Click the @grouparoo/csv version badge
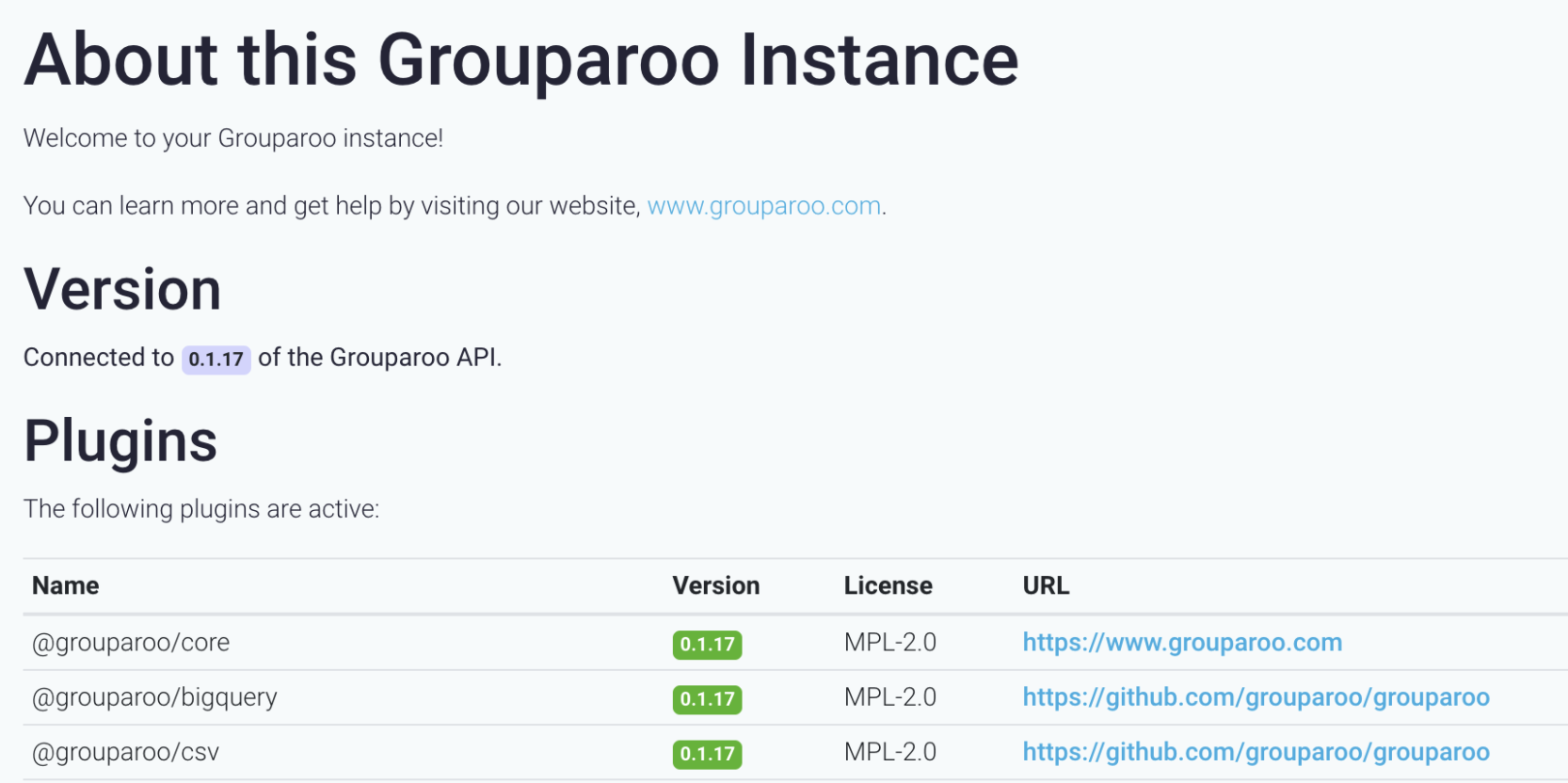The height and width of the screenshot is (783, 1568). point(707,754)
